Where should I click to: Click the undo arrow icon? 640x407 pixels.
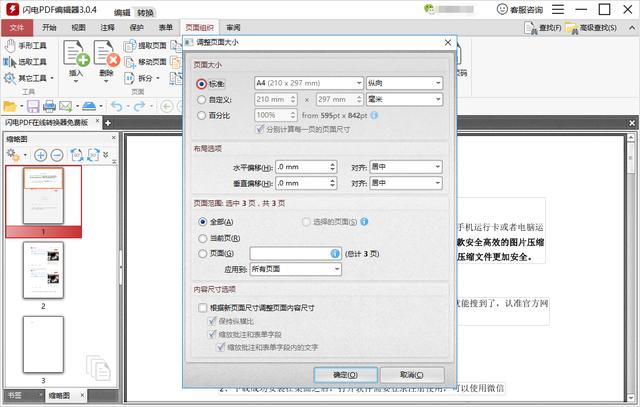click(x=117, y=105)
